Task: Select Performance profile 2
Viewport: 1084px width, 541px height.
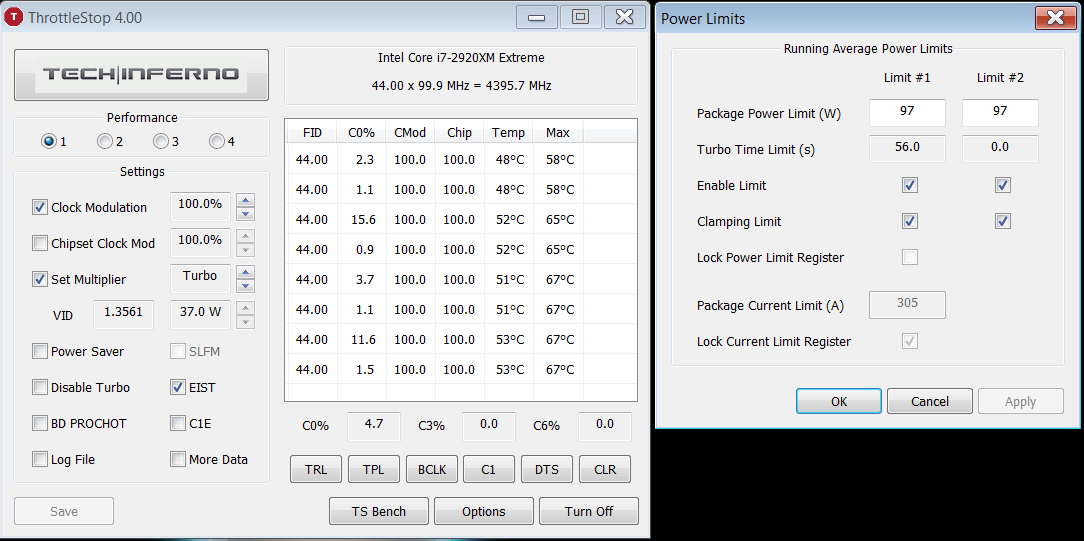Action: [104, 141]
